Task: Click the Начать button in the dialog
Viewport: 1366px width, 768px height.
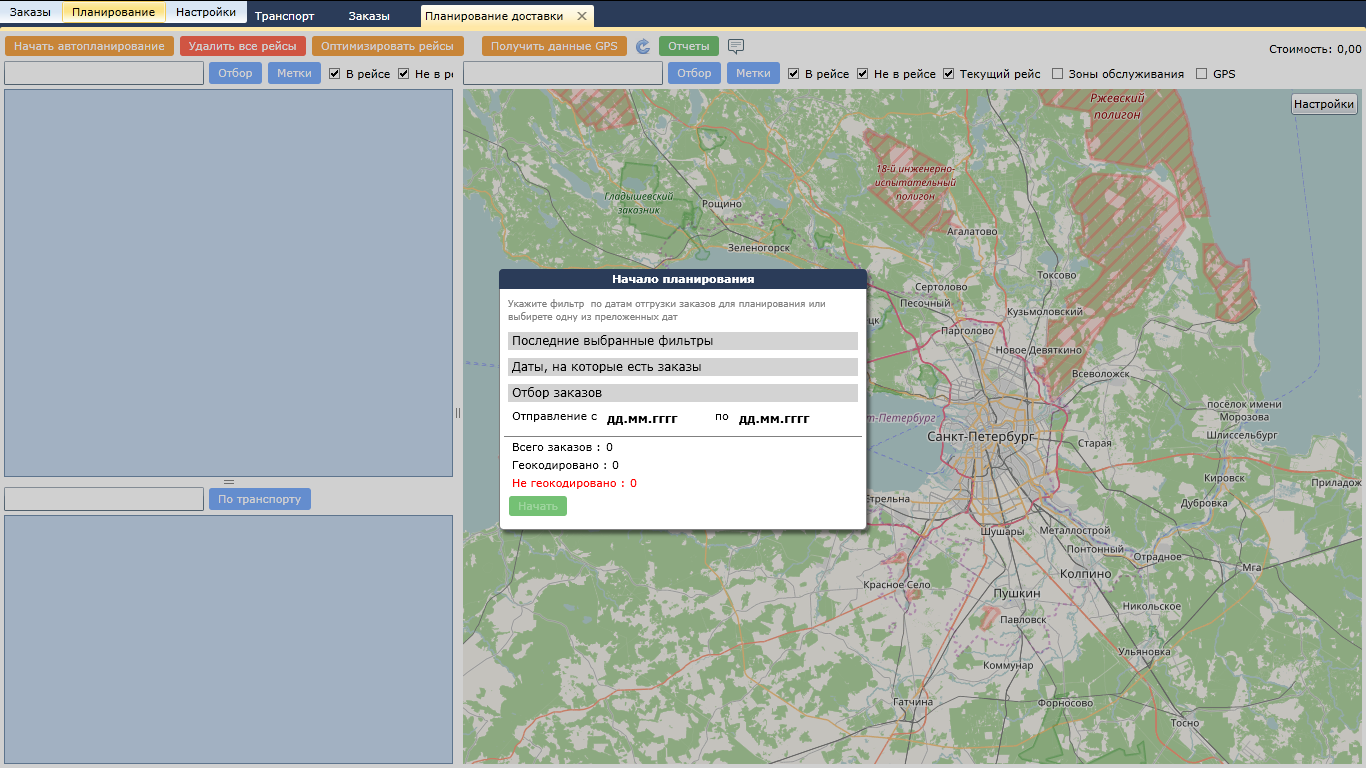Action: point(538,506)
